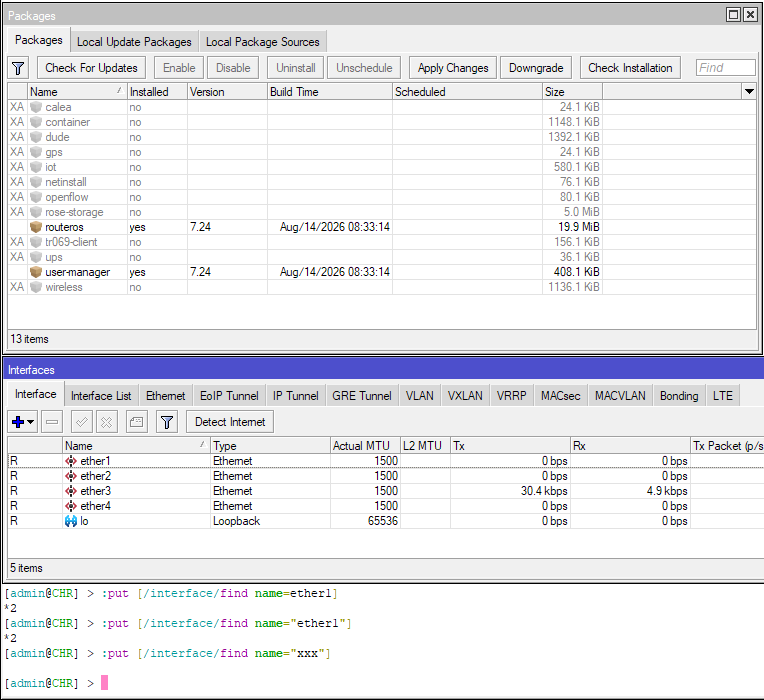This screenshot has width=764, height=700.
Task: Click the ether3 interface icon
Action: [71, 491]
